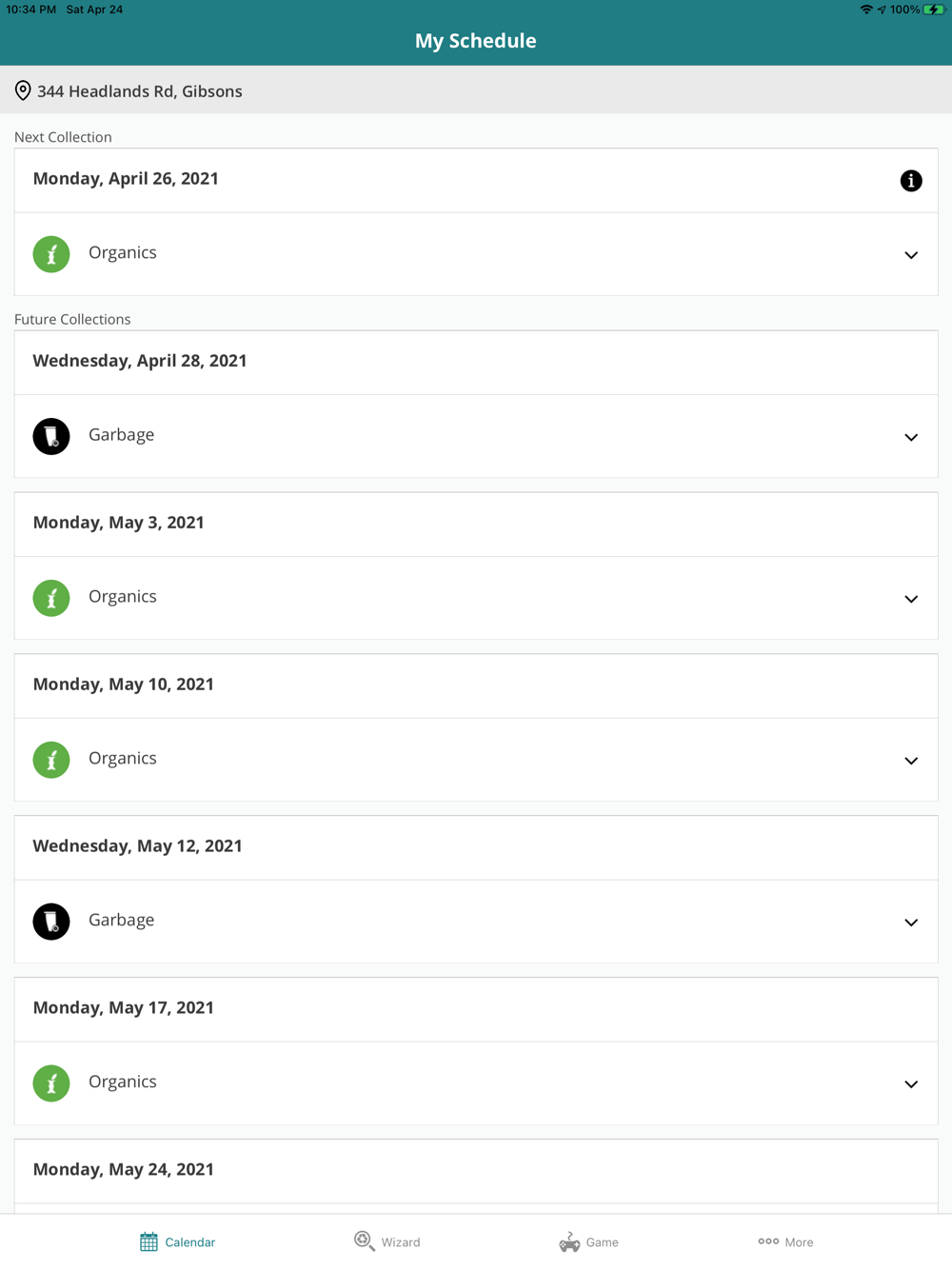Switch to the Wizard tab
Image resolution: width=952 pixels, height=1270 pixels.
(387, 1241)
